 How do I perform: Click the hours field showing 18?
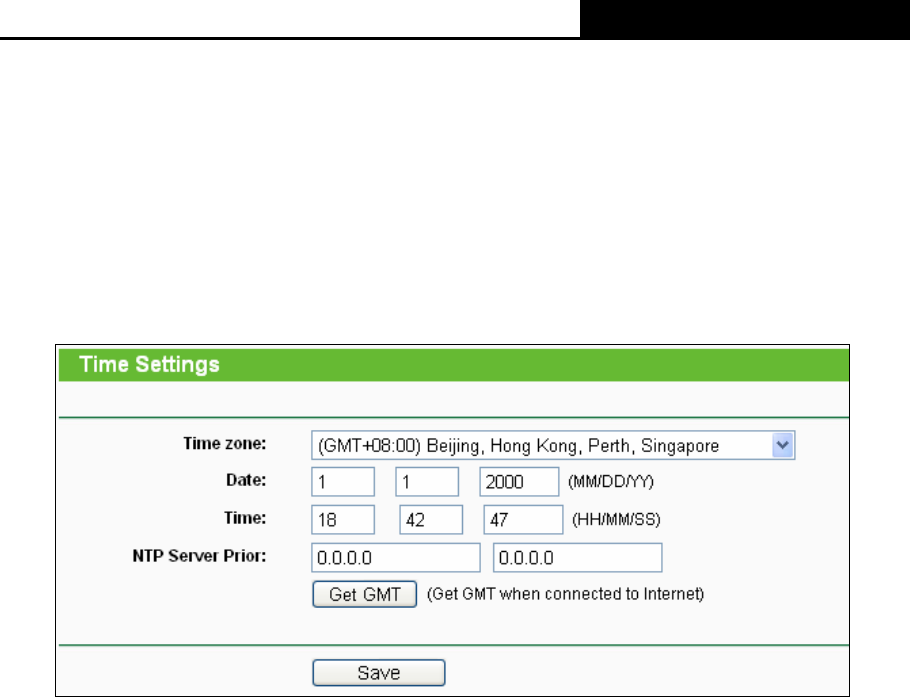(343, 519)
